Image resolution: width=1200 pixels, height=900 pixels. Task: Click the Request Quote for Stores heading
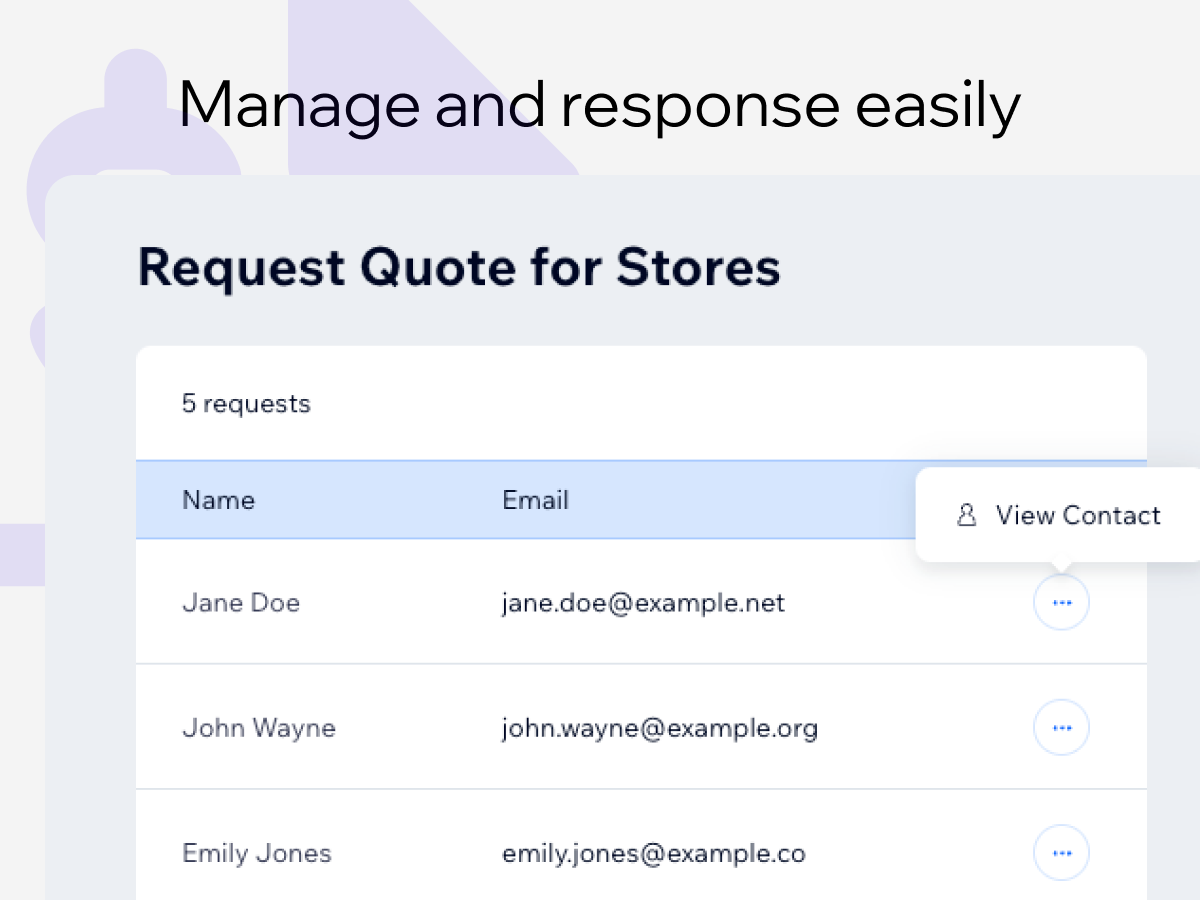coord(459,268)
